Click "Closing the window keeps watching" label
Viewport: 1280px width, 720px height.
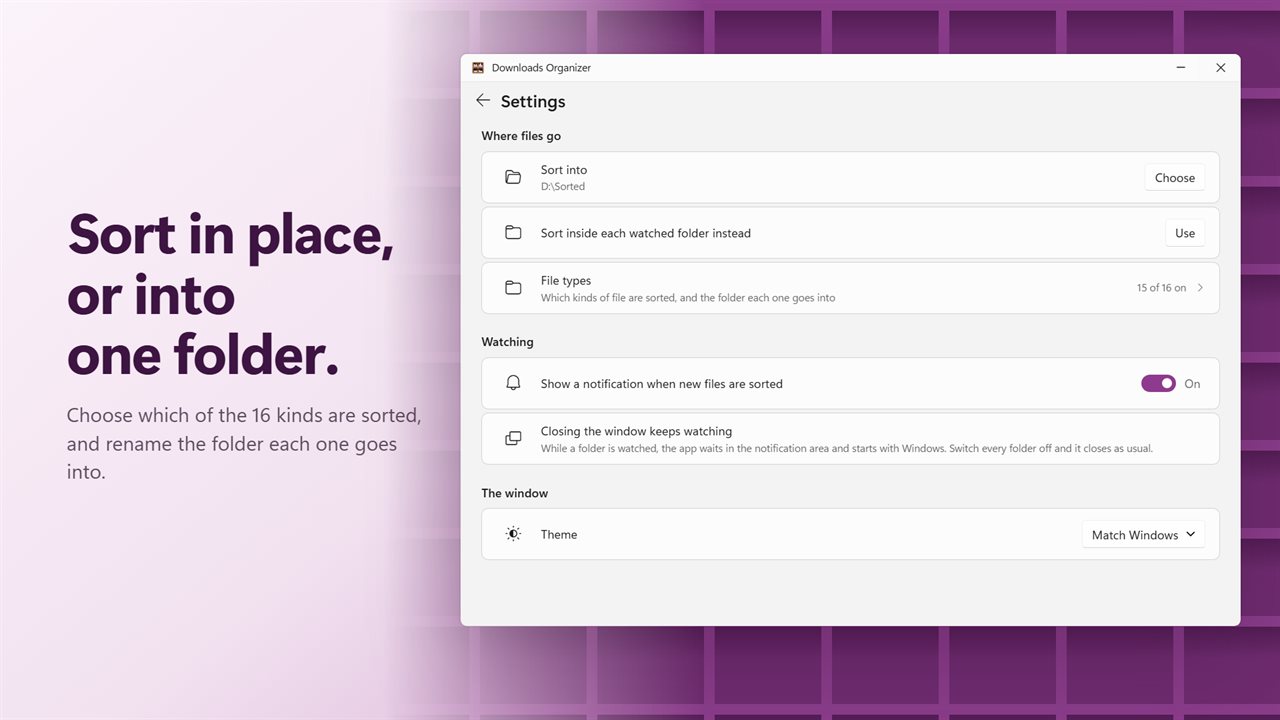click(x=636, y=432)
